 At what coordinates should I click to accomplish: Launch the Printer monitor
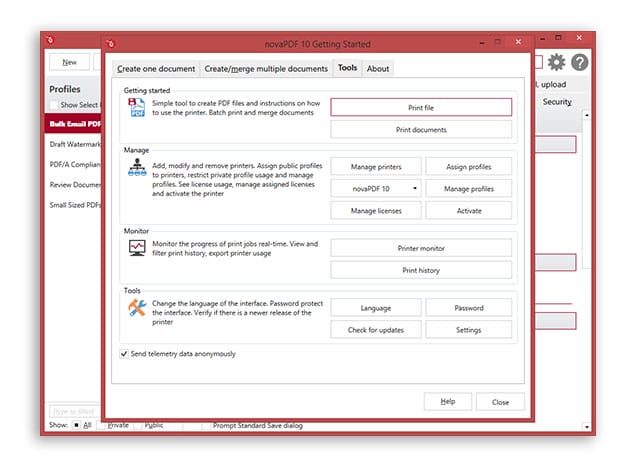[x=421, y=248]
